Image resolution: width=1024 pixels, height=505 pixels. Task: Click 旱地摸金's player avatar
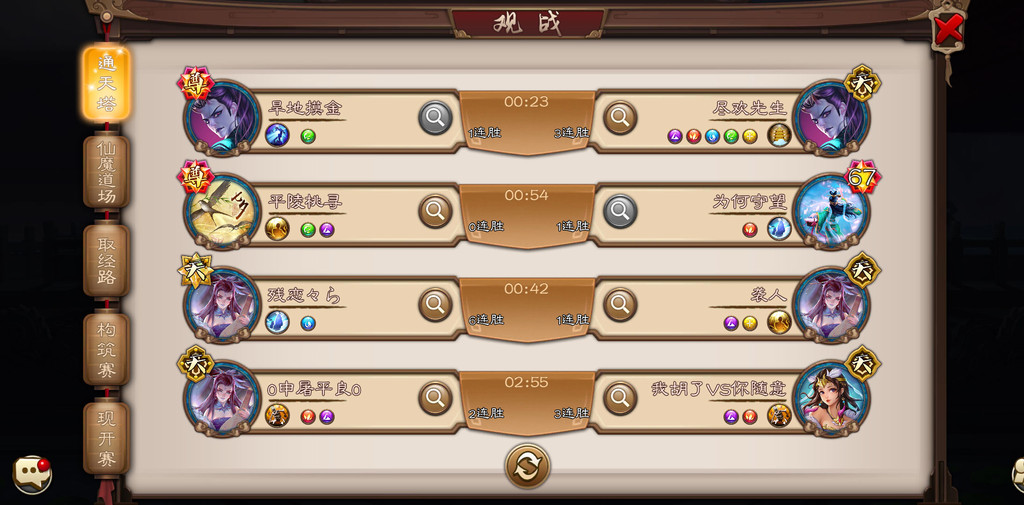[x=223, y=118]
